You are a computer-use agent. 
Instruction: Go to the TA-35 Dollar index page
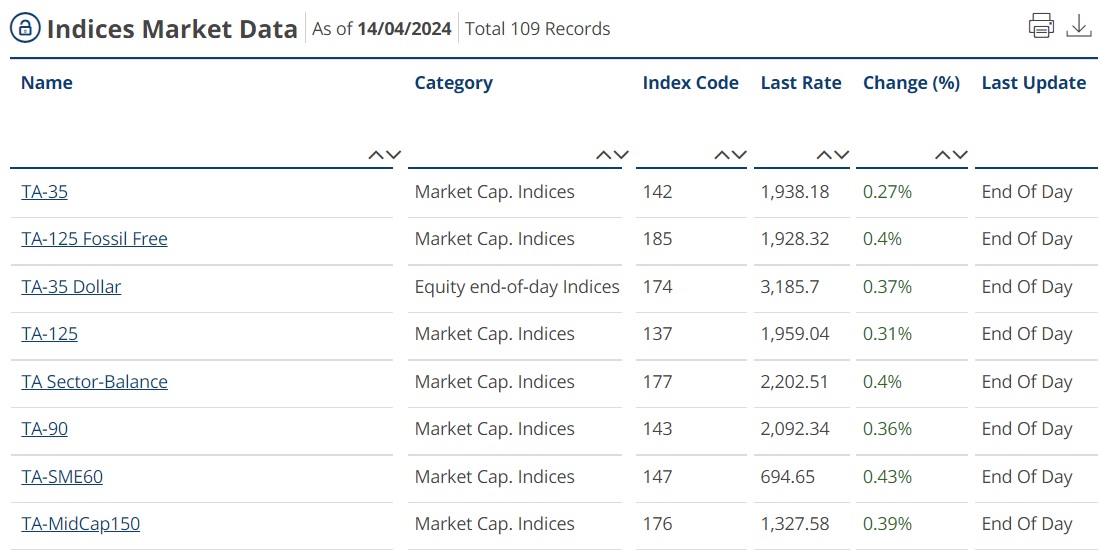point(71,287)
